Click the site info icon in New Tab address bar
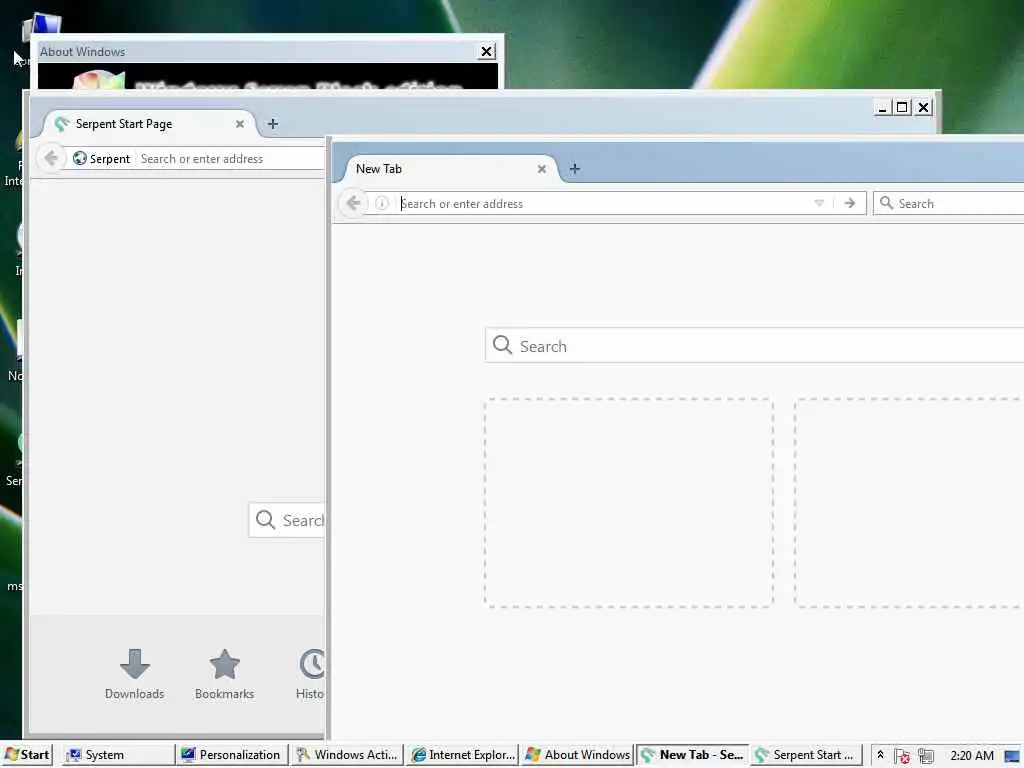The image size is (1024, 768). click(382, 203)
